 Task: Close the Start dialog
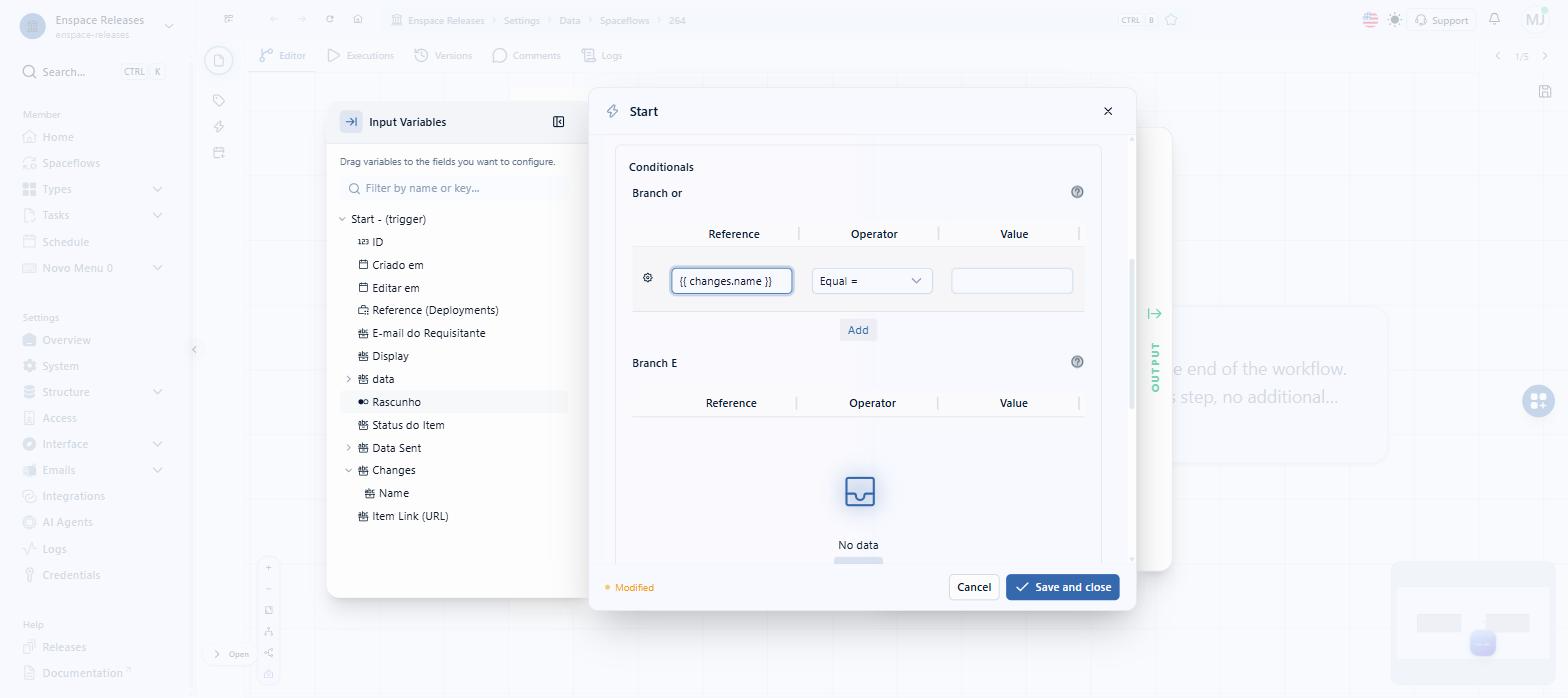coord(1107,111)
